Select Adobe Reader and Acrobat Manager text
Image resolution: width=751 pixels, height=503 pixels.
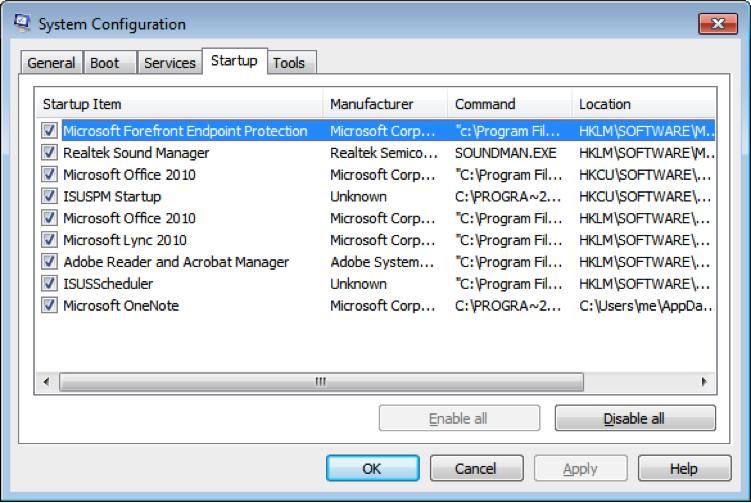176,262
